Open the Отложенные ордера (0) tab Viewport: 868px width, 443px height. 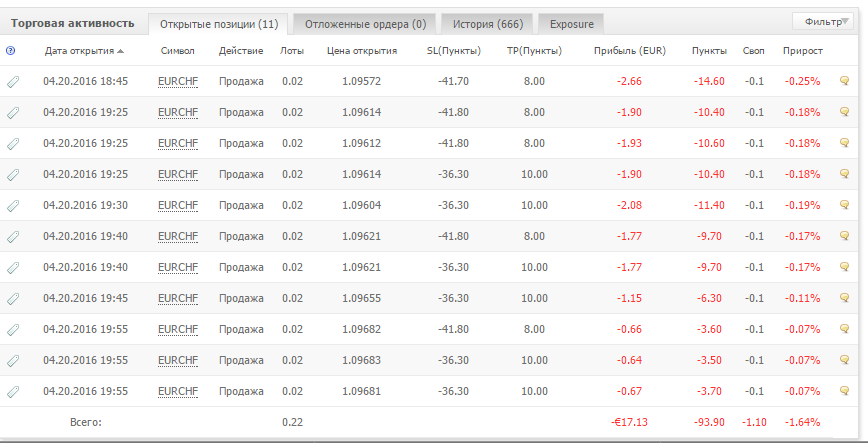(365, 24)
